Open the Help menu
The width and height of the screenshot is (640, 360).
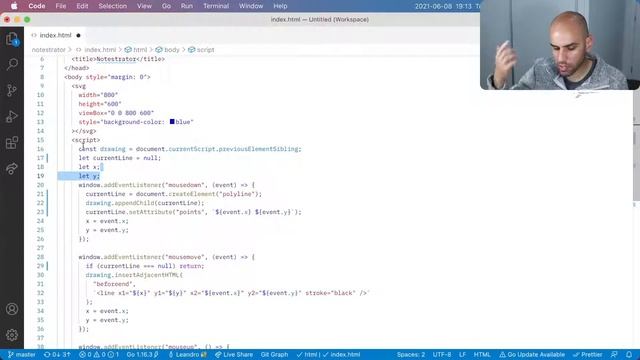pos(280,6)
